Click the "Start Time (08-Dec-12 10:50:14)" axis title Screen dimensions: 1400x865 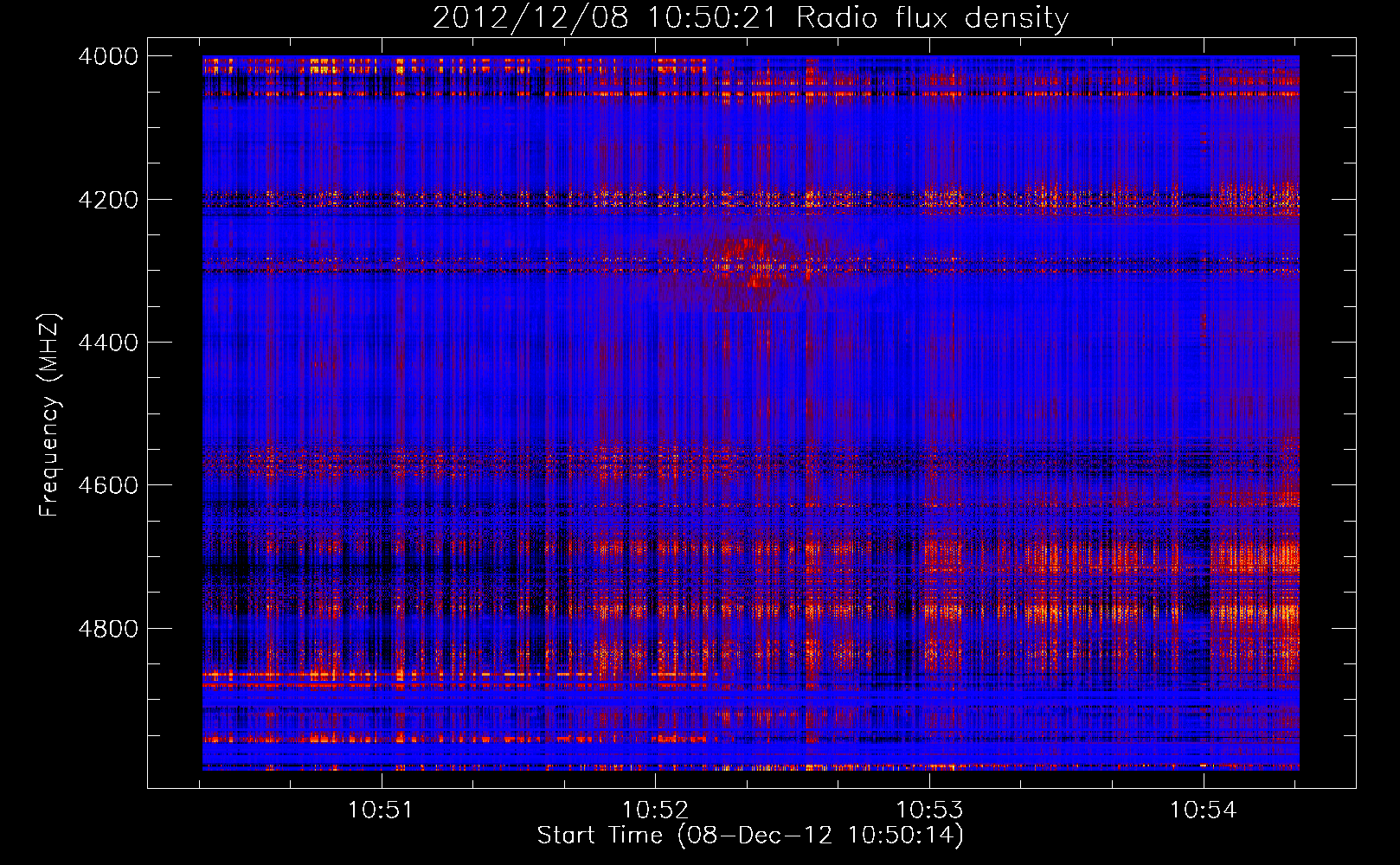(x=750, y=836)
